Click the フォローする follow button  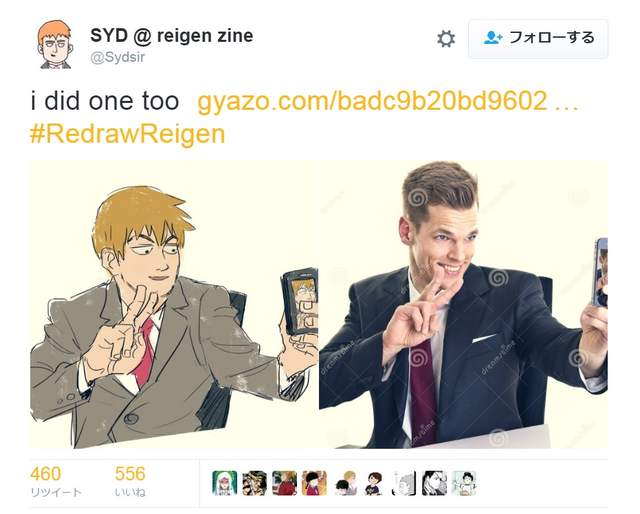538,39
